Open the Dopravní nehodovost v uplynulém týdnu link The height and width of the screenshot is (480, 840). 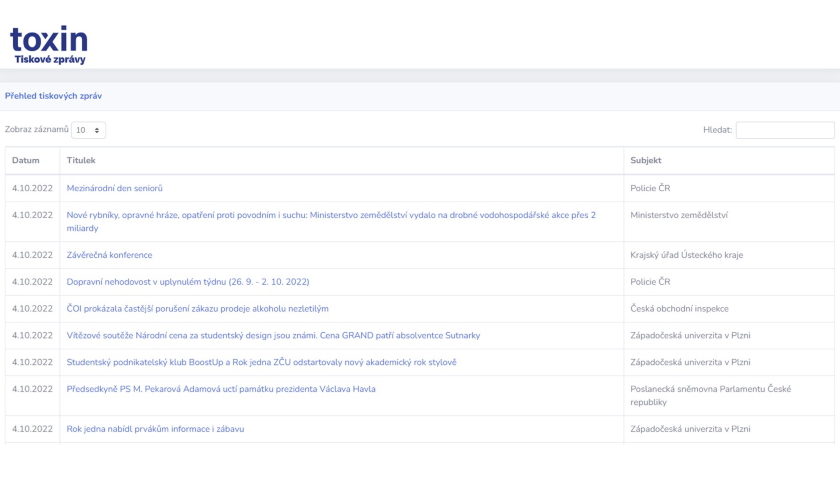[188, 282]
